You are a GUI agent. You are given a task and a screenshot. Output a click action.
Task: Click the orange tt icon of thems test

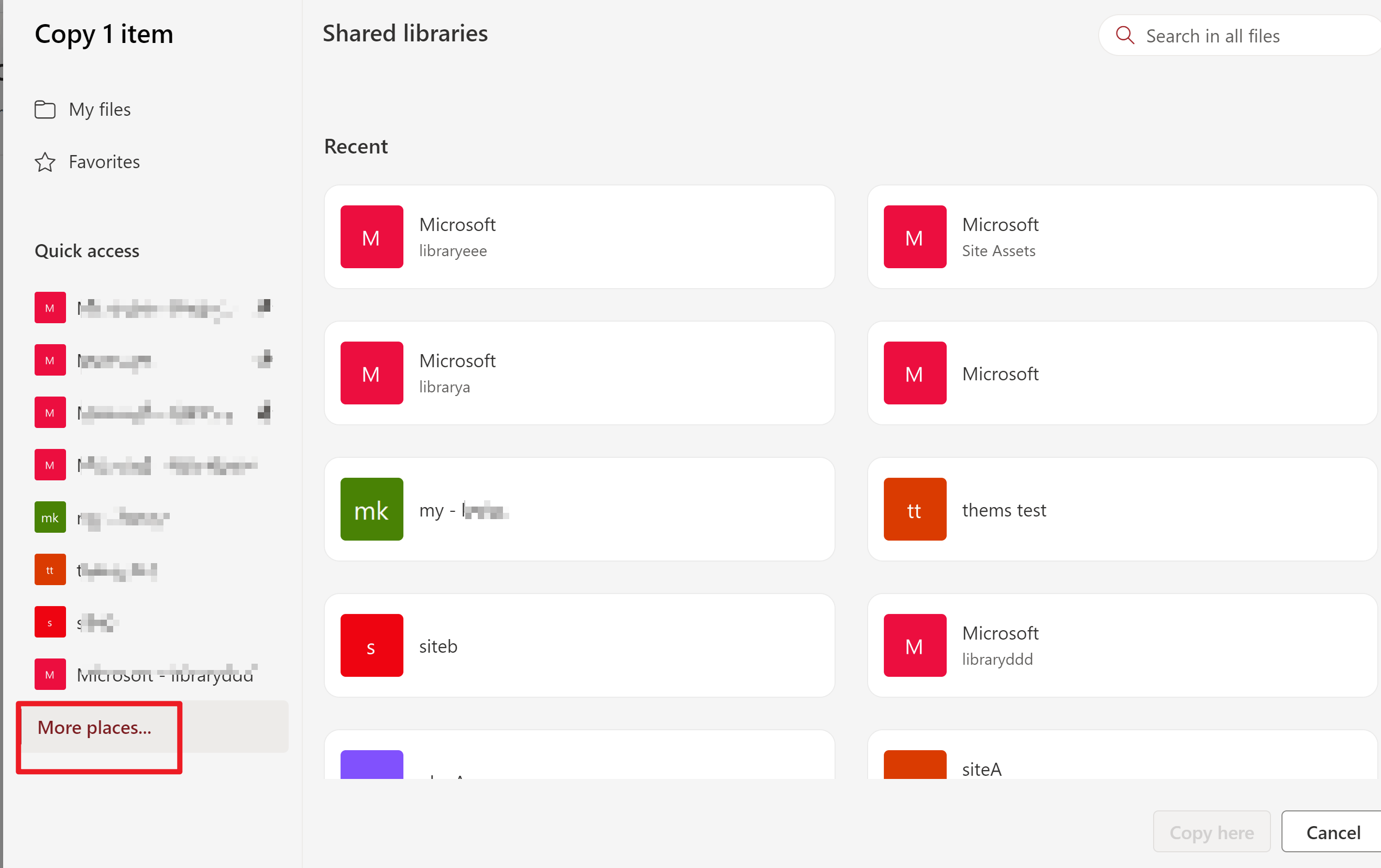pos(915,509)
